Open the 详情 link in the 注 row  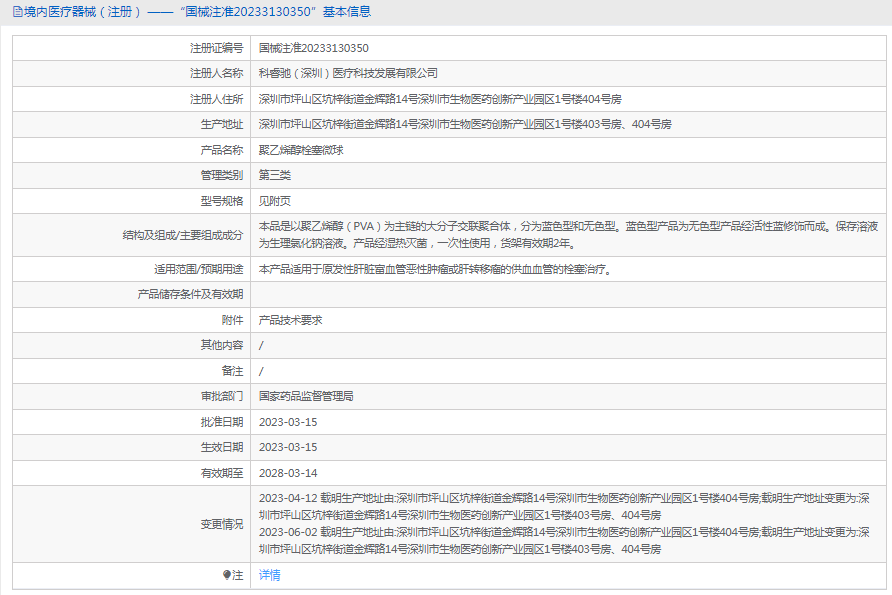[x=270, y=575]
